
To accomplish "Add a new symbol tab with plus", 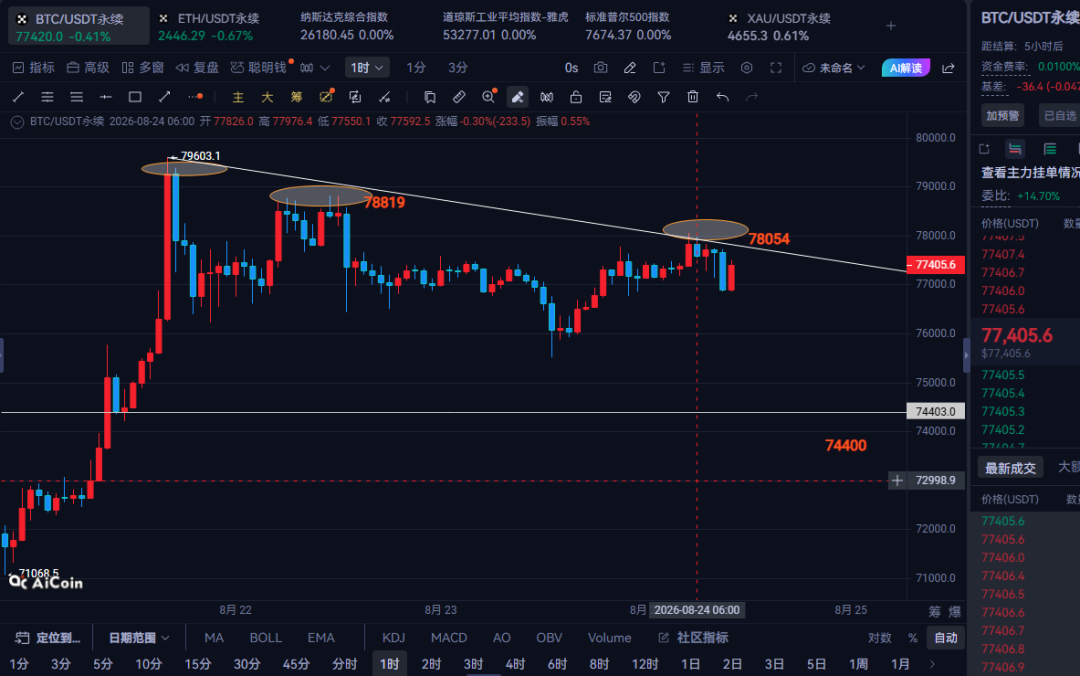I will (x=891, y=26).
